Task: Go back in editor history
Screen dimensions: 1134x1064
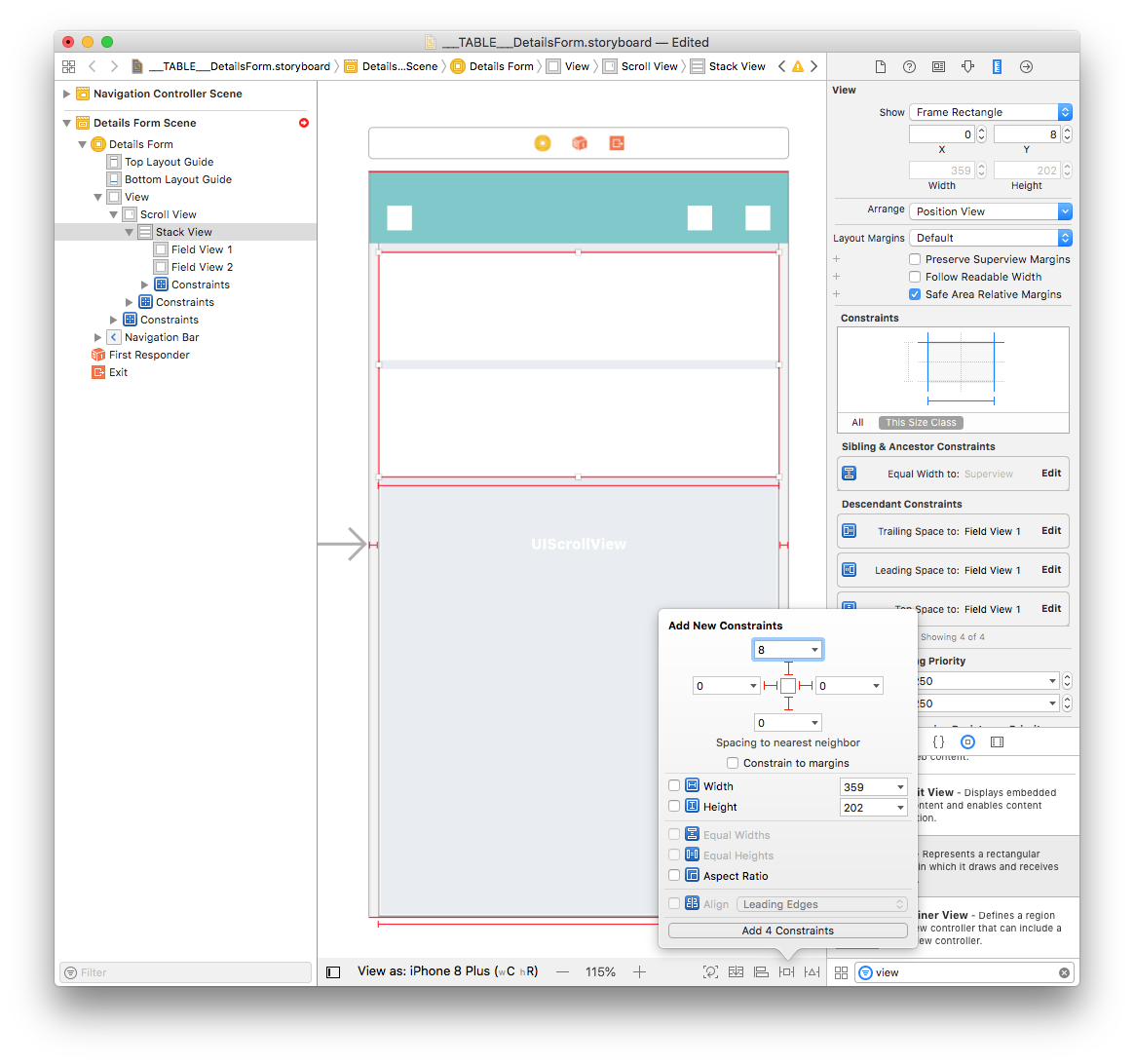Action: click(x=92, y=66)
